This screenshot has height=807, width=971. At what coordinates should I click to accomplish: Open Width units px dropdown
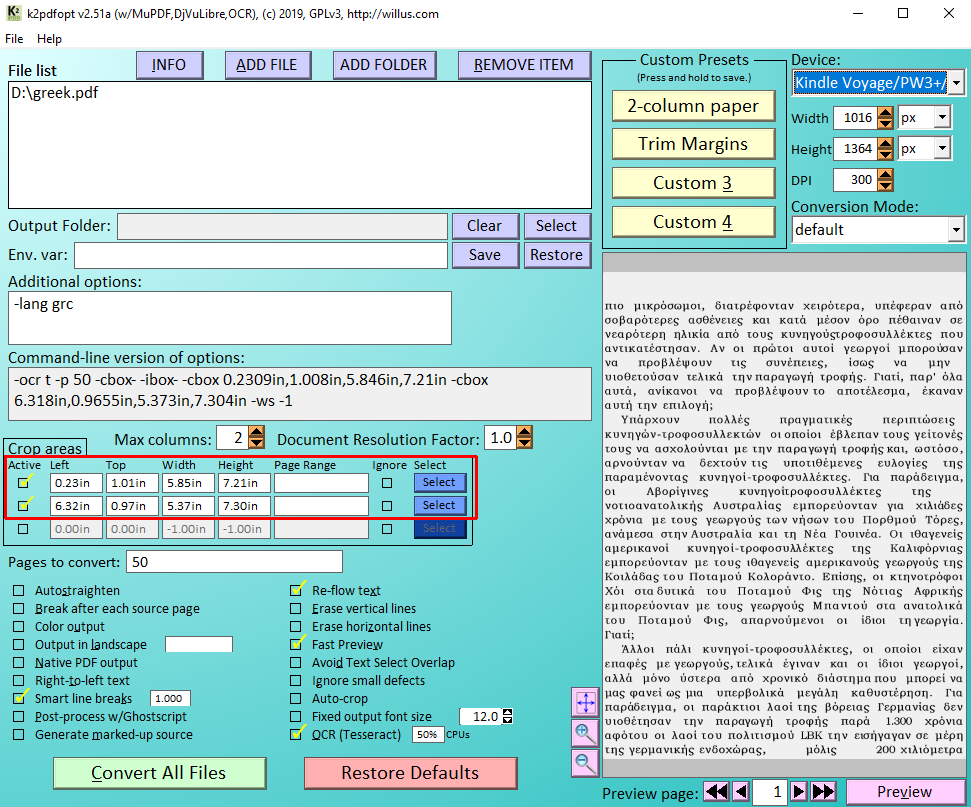[x=941, y=118]
